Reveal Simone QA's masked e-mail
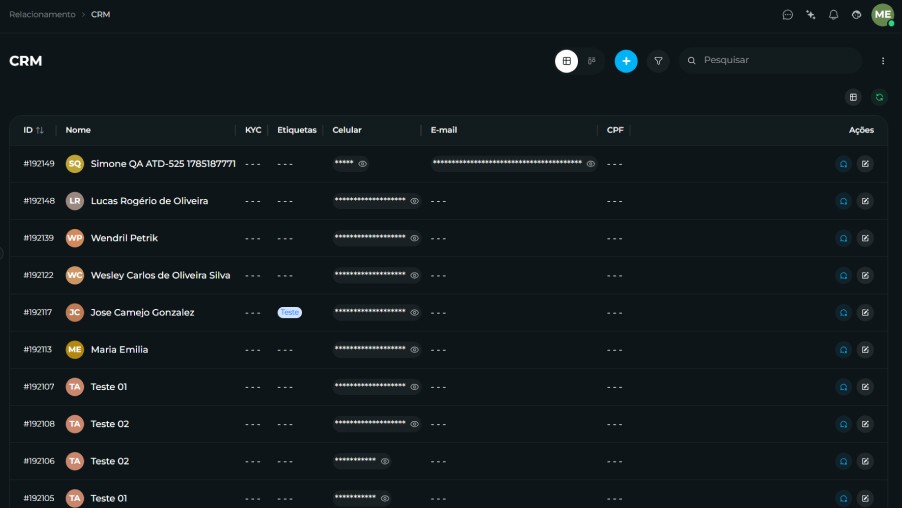This screenshot has height=508, width=902. click(x=590, y=164)
